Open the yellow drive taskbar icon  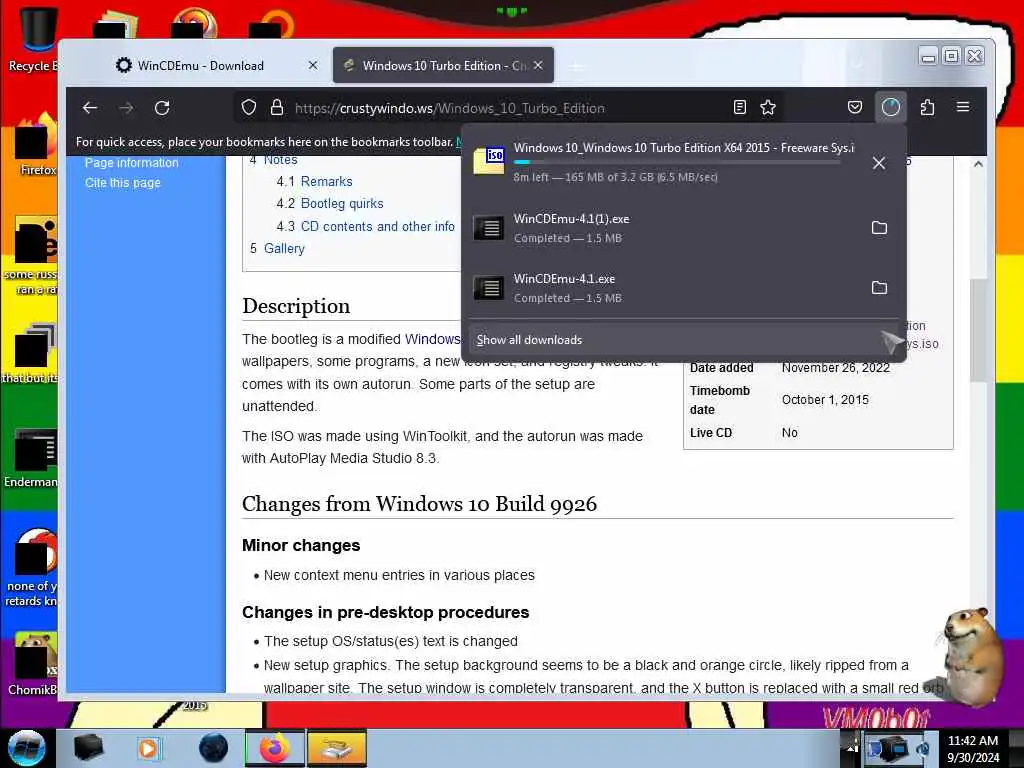(337, 748)
